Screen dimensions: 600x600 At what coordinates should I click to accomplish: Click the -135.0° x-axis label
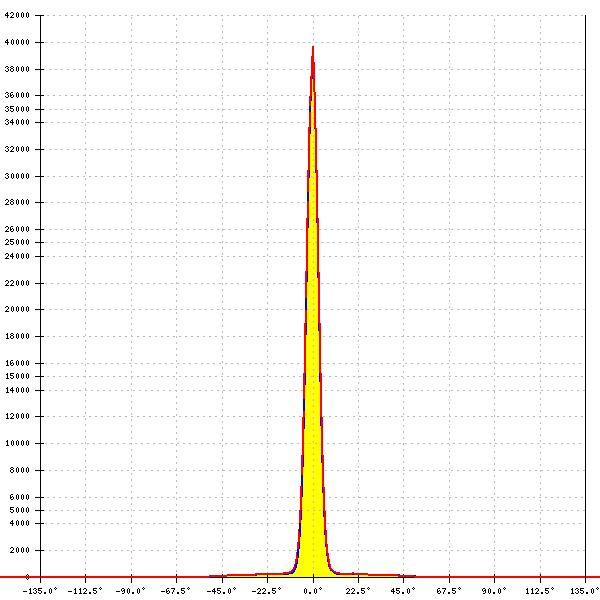[x=40, y=591]
